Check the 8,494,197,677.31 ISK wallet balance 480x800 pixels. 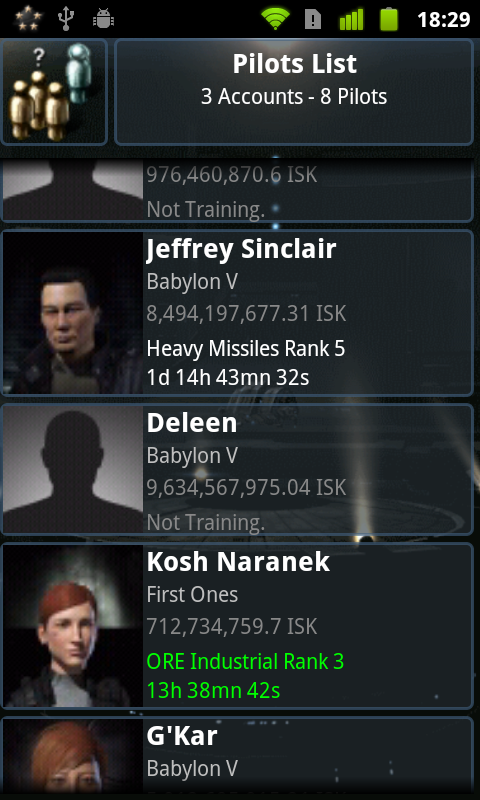(246, 314)
